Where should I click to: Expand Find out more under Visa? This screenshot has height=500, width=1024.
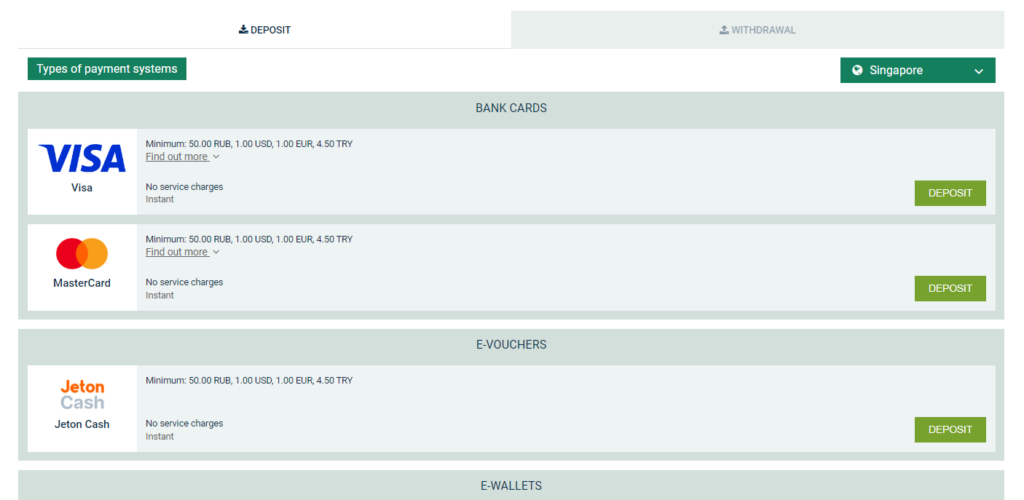coord(182,157)
